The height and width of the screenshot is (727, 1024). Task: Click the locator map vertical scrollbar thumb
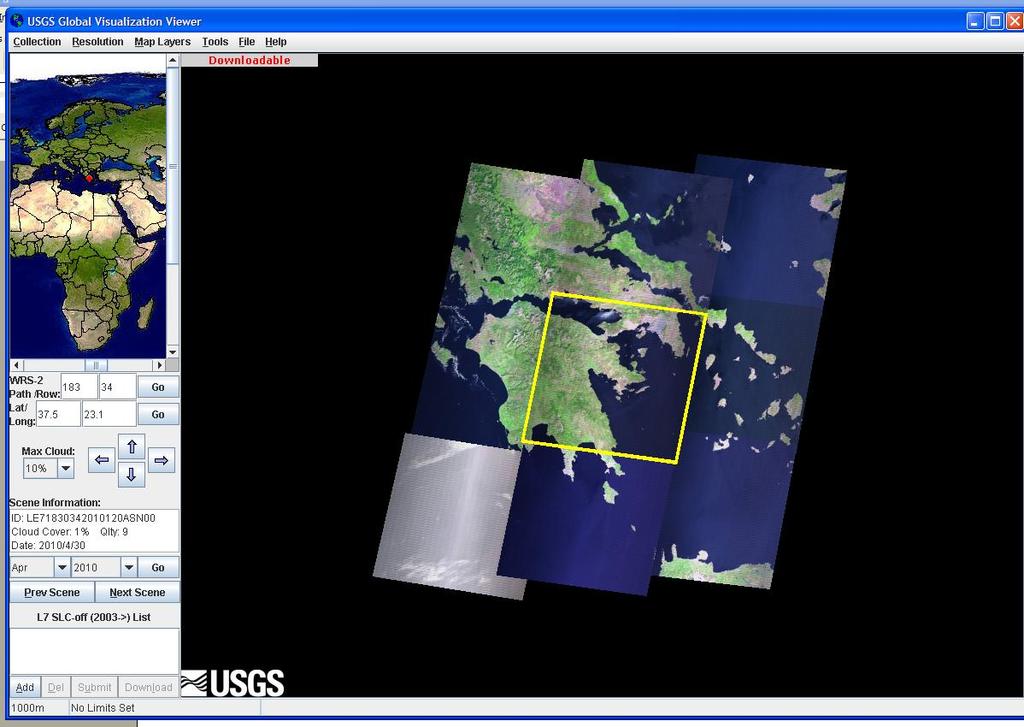pos(172,166)
